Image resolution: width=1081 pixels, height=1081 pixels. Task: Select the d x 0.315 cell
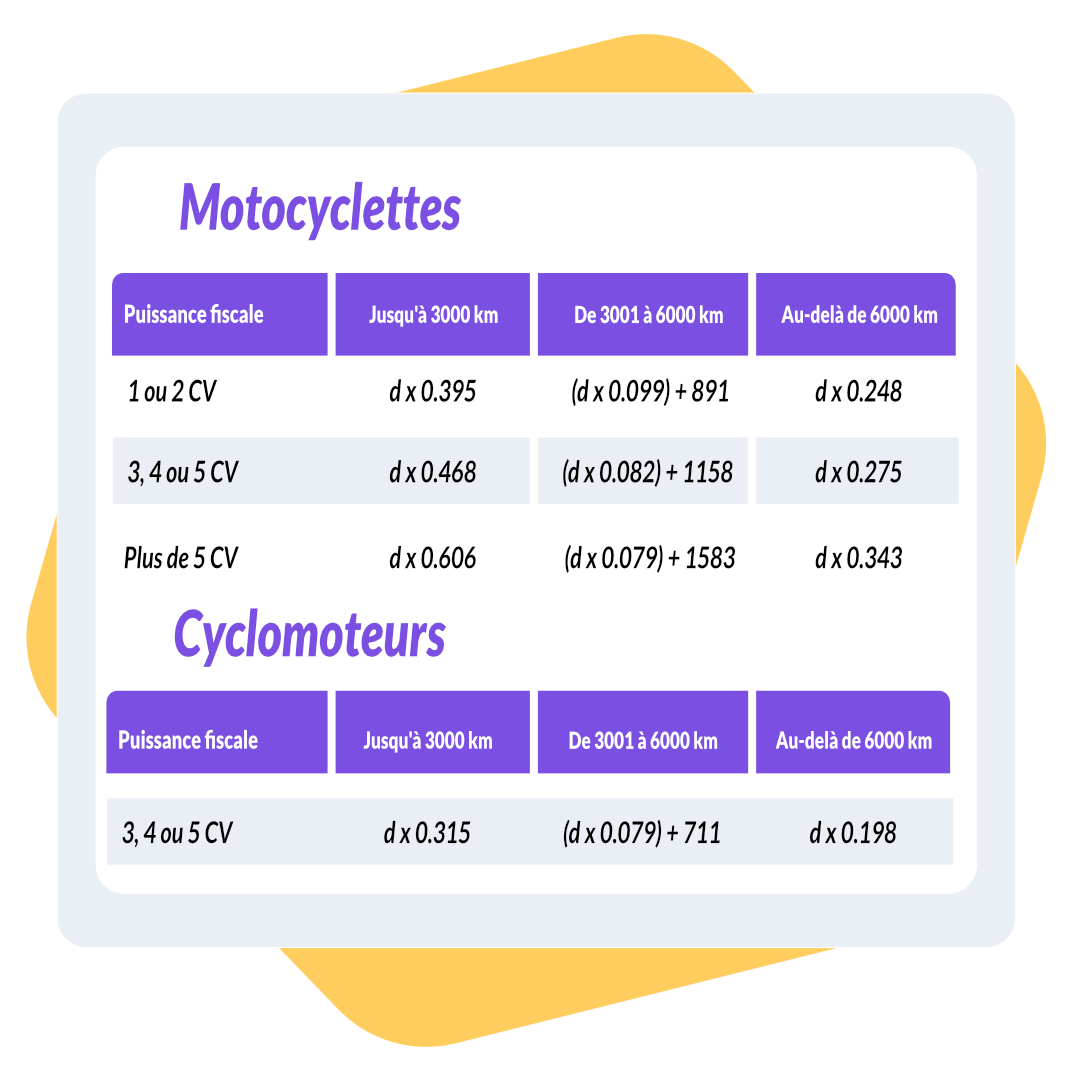tap(427, 832)
